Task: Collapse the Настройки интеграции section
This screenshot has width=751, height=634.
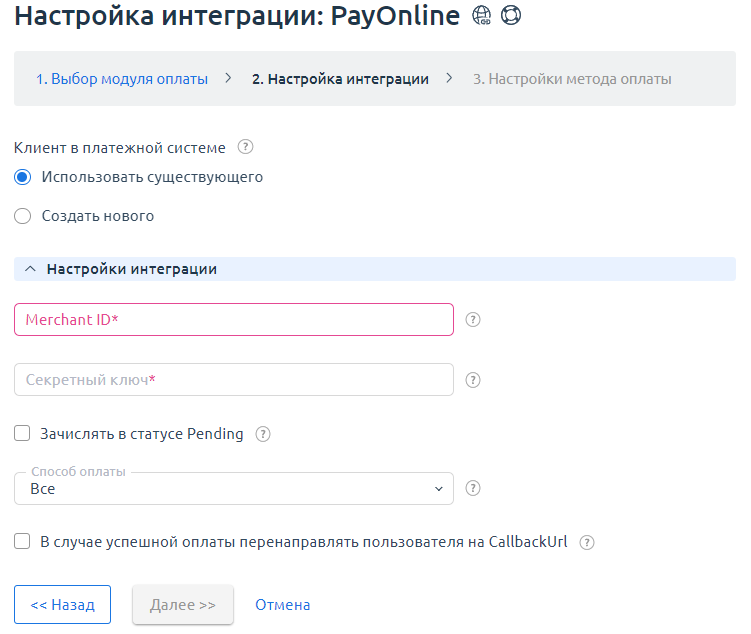Action: point(30,269)
